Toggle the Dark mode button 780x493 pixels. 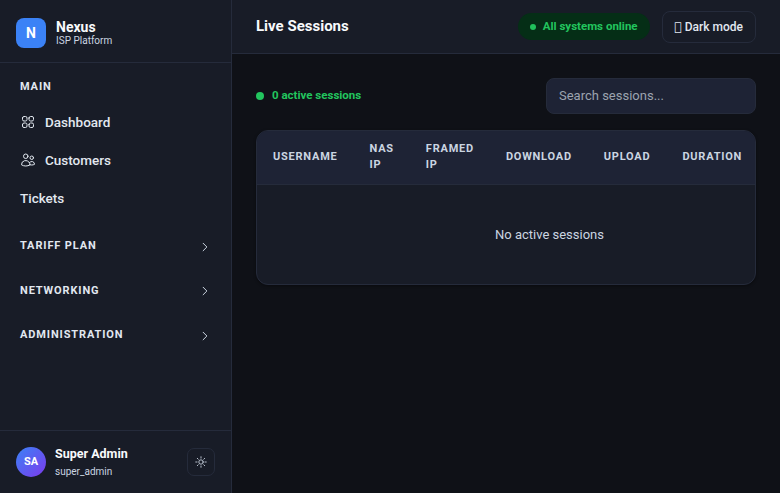click(708, 27)
